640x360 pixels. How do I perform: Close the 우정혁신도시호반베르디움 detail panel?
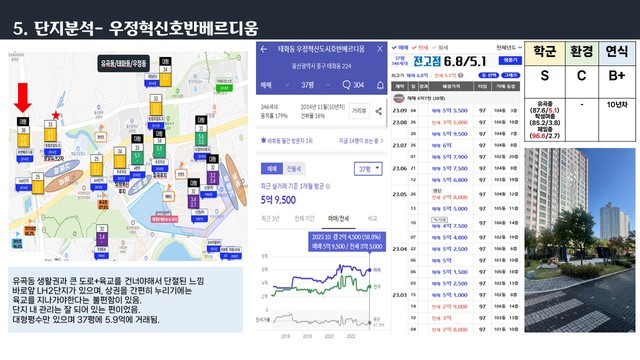coord(380,49)
